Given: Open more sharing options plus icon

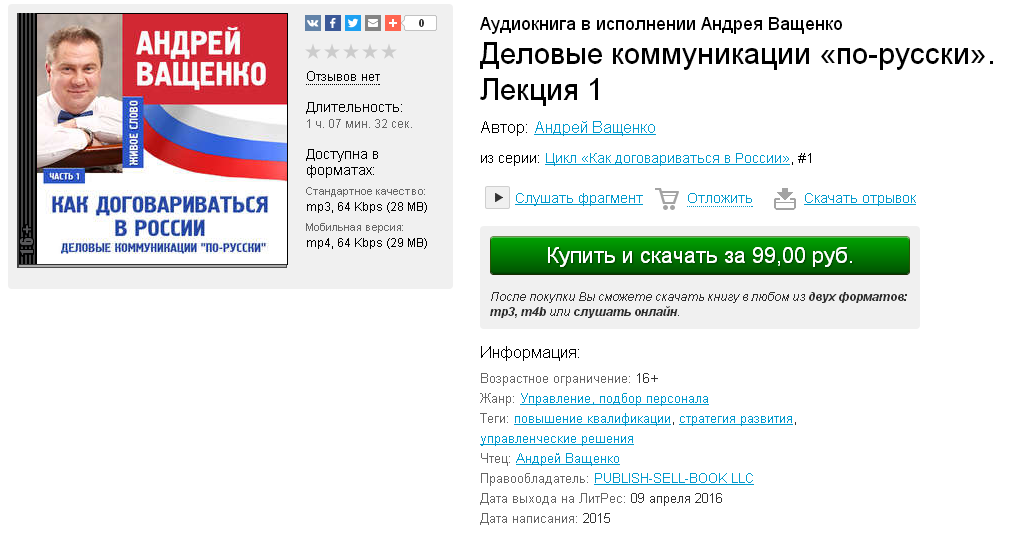Looking at the screenshot, I should (393, 23).
